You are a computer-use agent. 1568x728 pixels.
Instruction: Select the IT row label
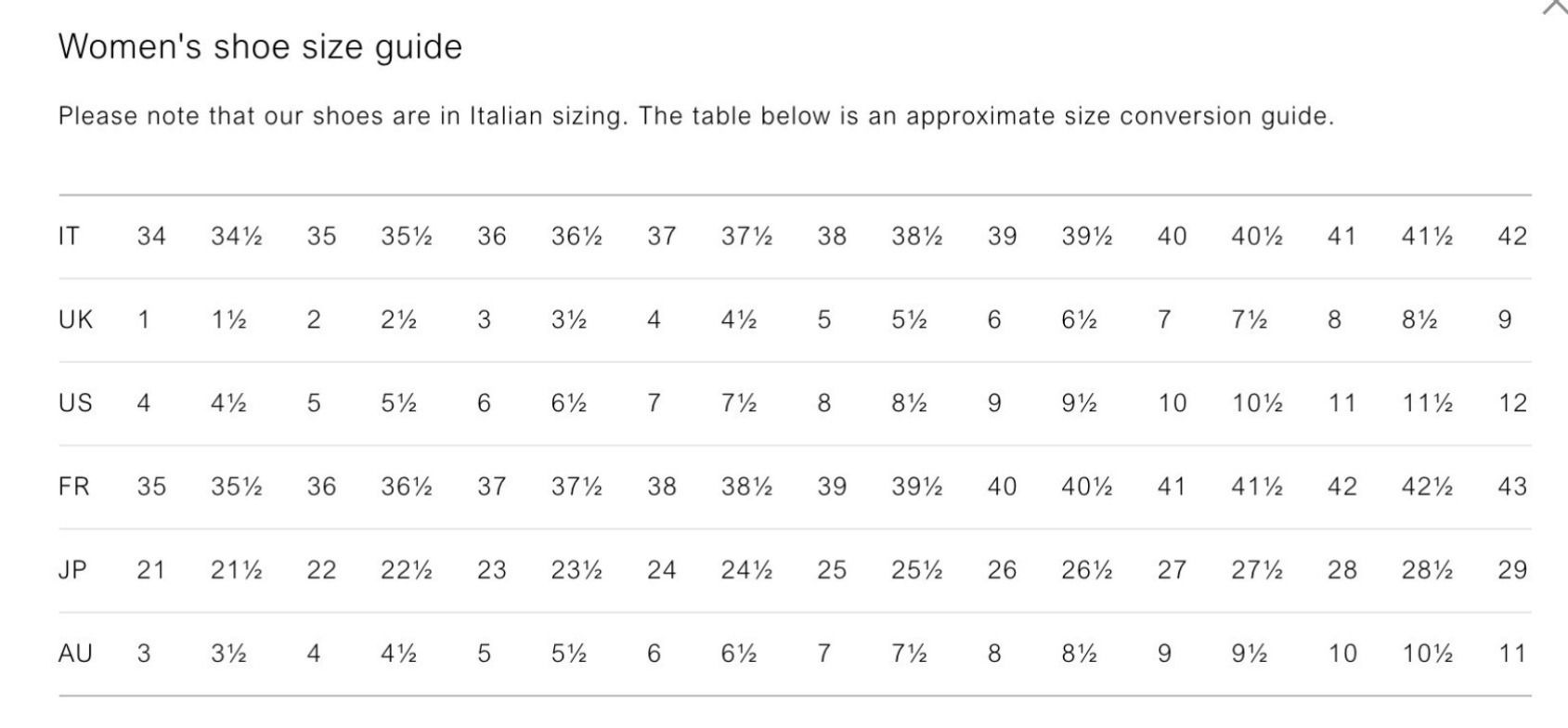(x=69, y=236)
